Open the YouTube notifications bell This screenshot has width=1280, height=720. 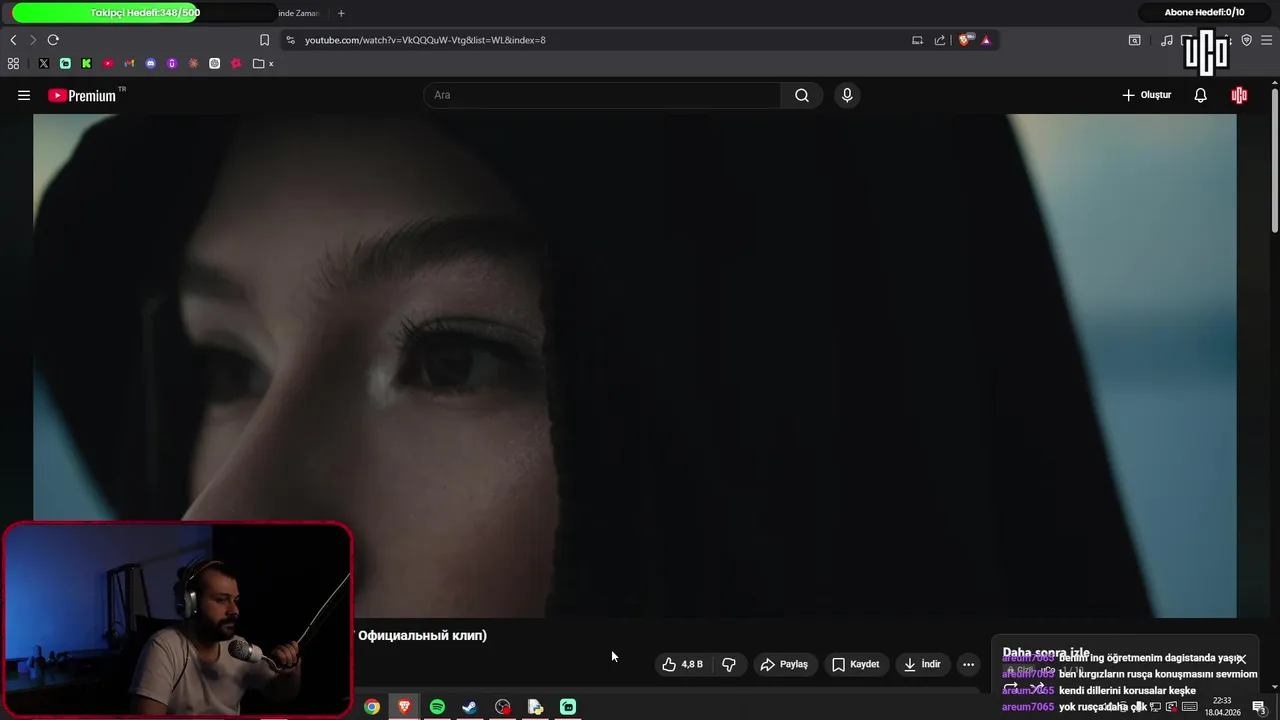(x=1201, y=95)
